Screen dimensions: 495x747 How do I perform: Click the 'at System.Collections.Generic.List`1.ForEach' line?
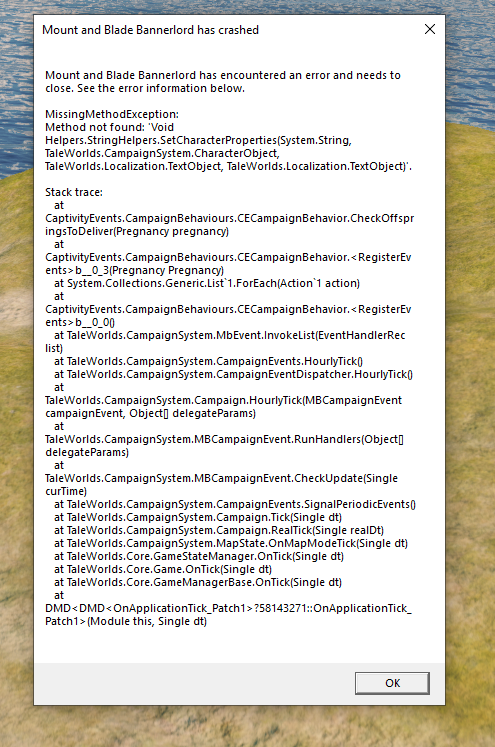207,283
